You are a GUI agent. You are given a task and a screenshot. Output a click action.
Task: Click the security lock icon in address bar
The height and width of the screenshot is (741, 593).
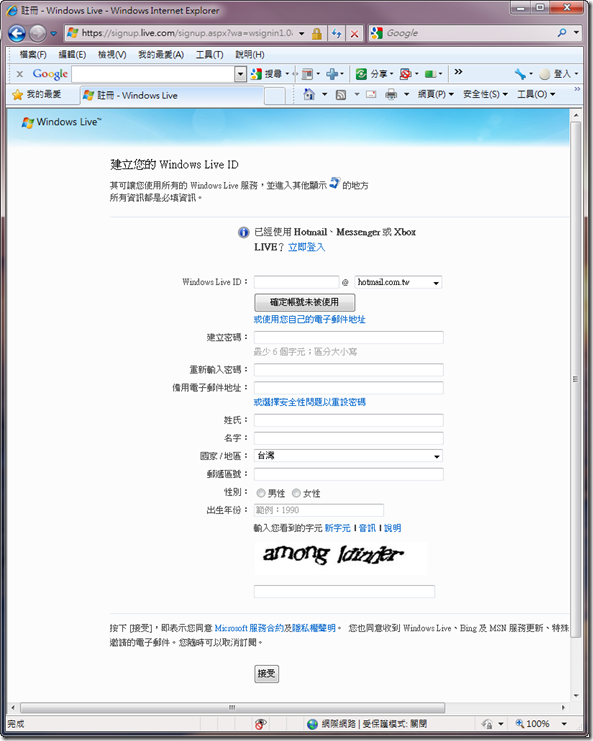tap(317, 34)
